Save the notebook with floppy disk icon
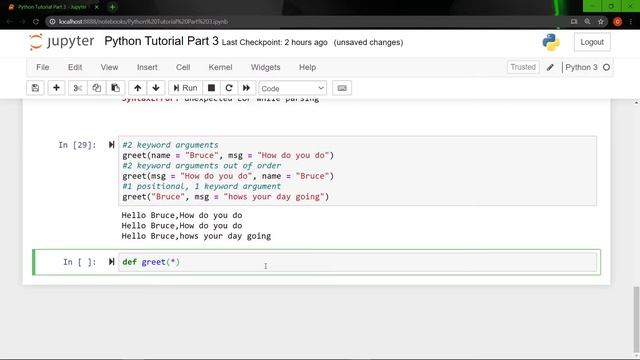This screenshot has height=360, width=640. 35,88
